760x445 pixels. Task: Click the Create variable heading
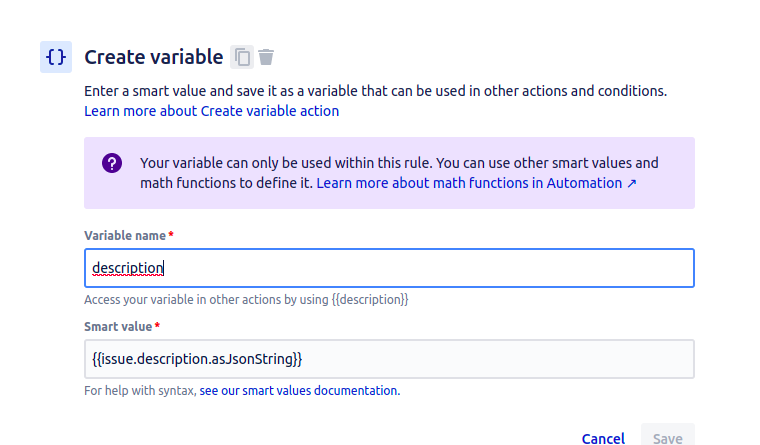click(154, 57)
